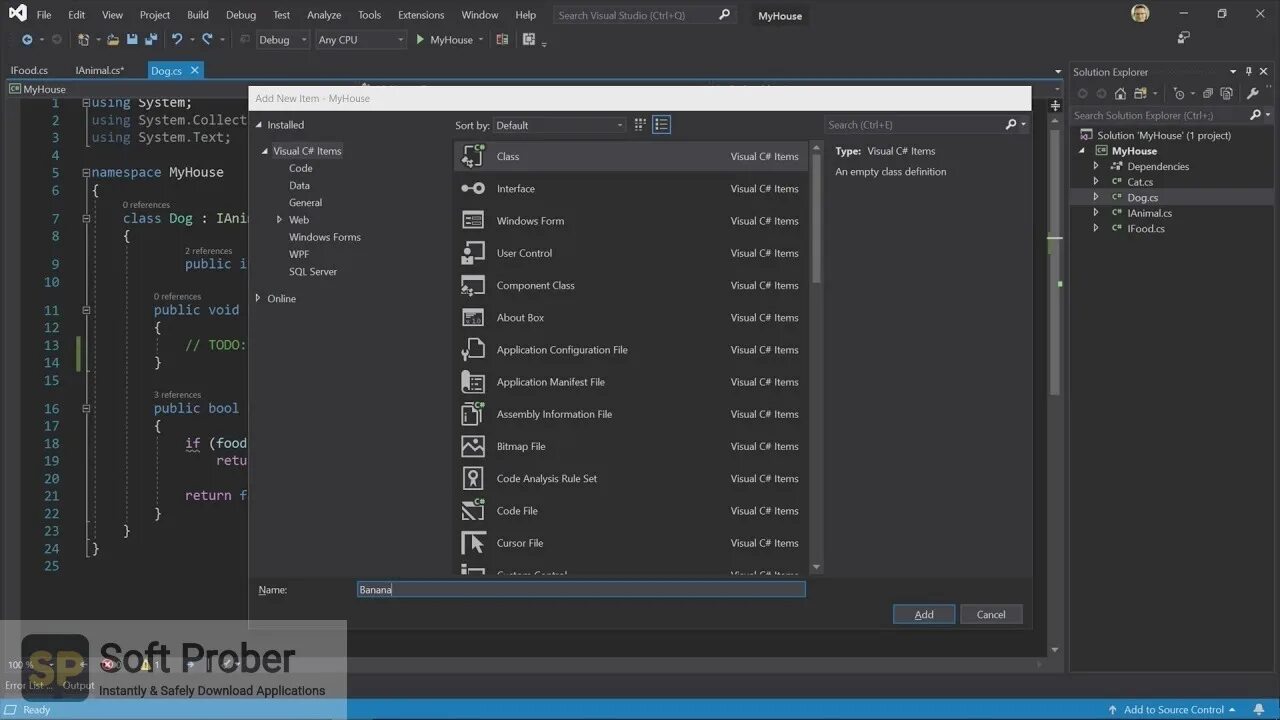Open the Build menu

click(x=198, y=15)
